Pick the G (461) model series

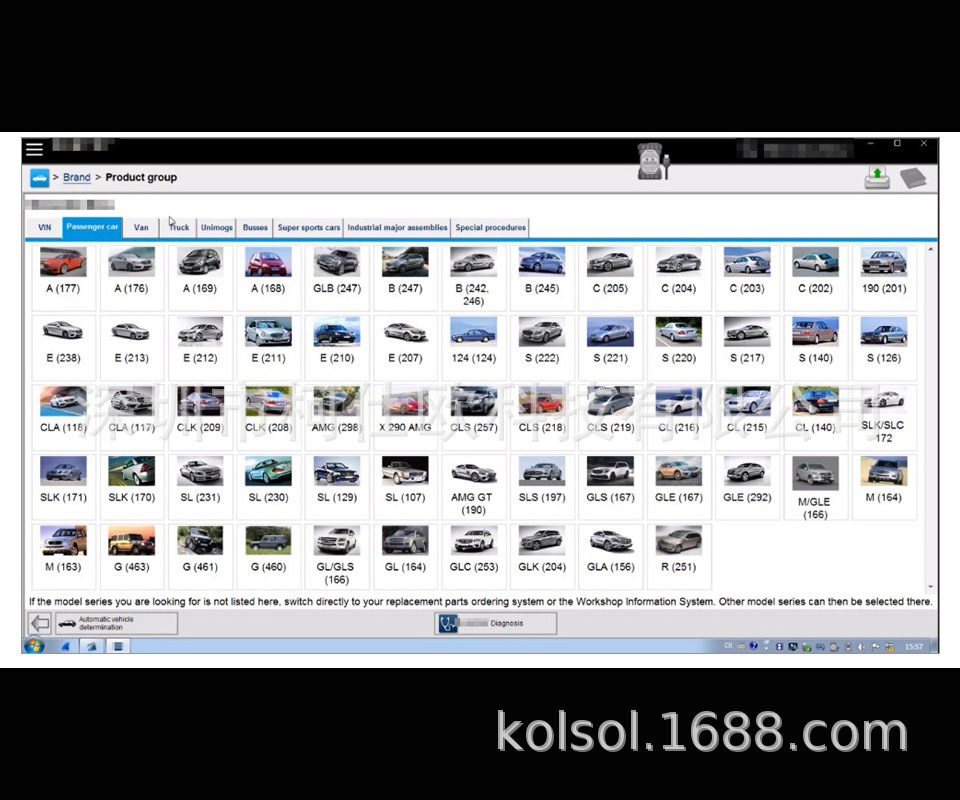click(200, 556)
